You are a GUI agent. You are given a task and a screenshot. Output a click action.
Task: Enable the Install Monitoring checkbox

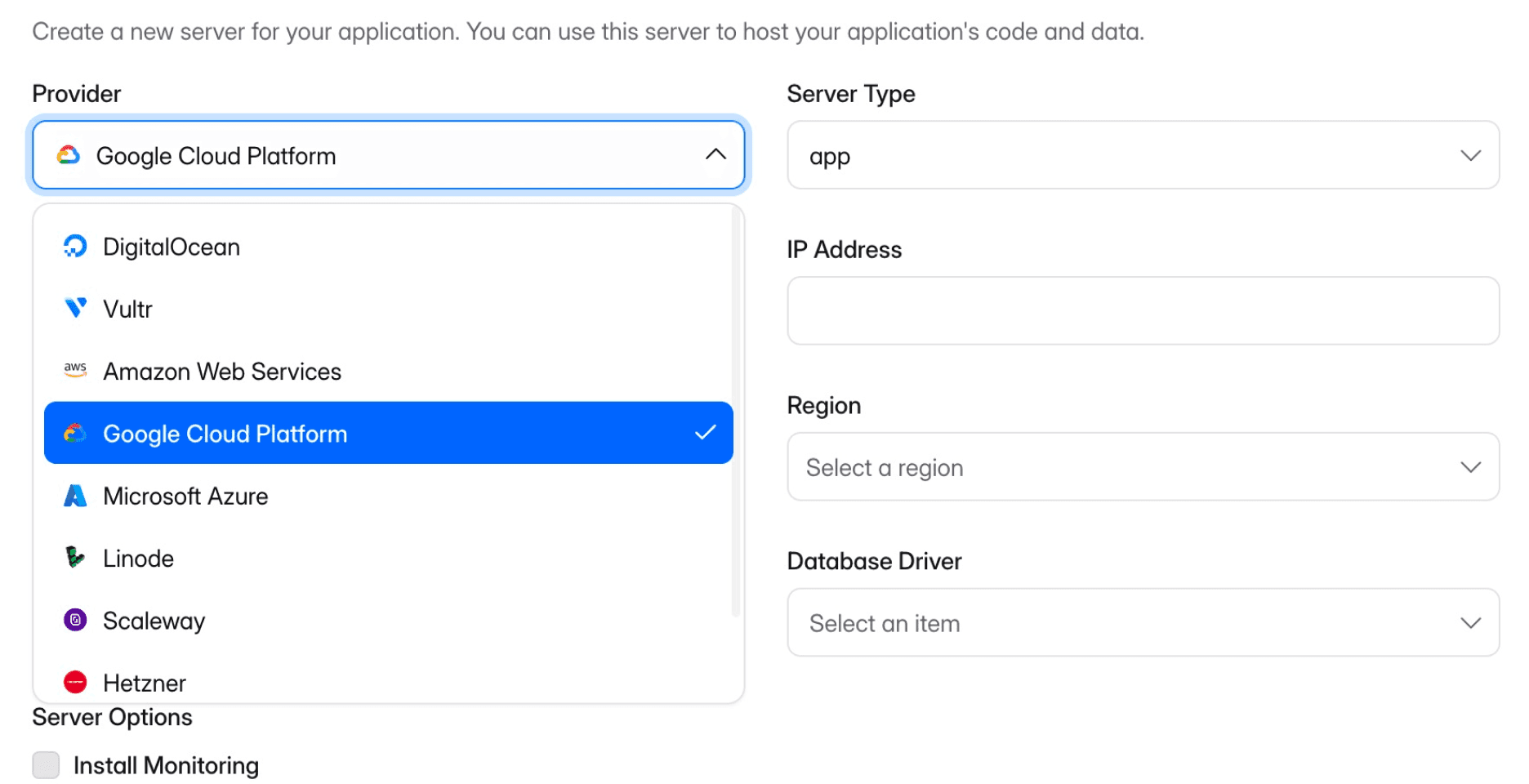(x=46, y=765)
